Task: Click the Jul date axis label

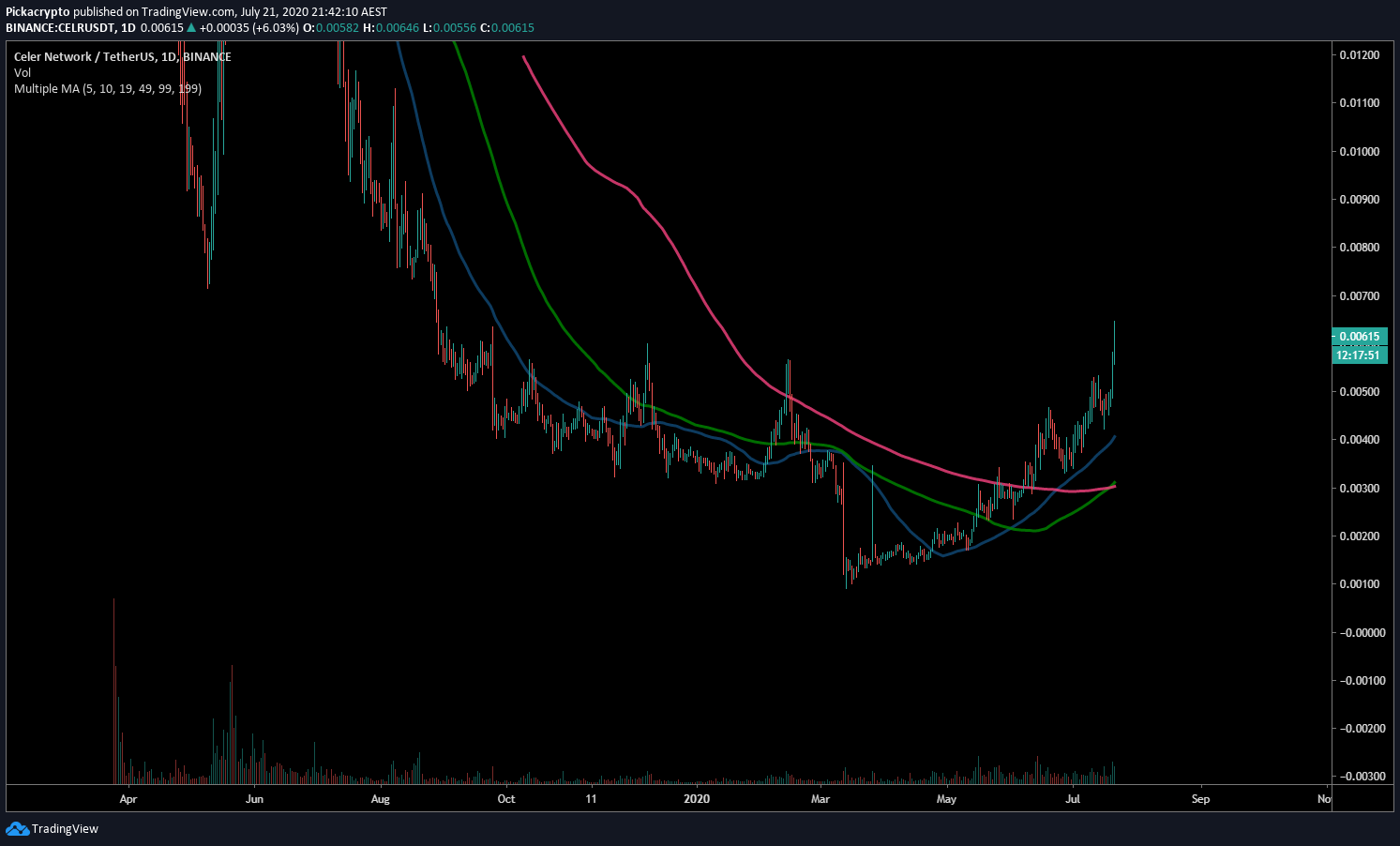Action: 1074,799
